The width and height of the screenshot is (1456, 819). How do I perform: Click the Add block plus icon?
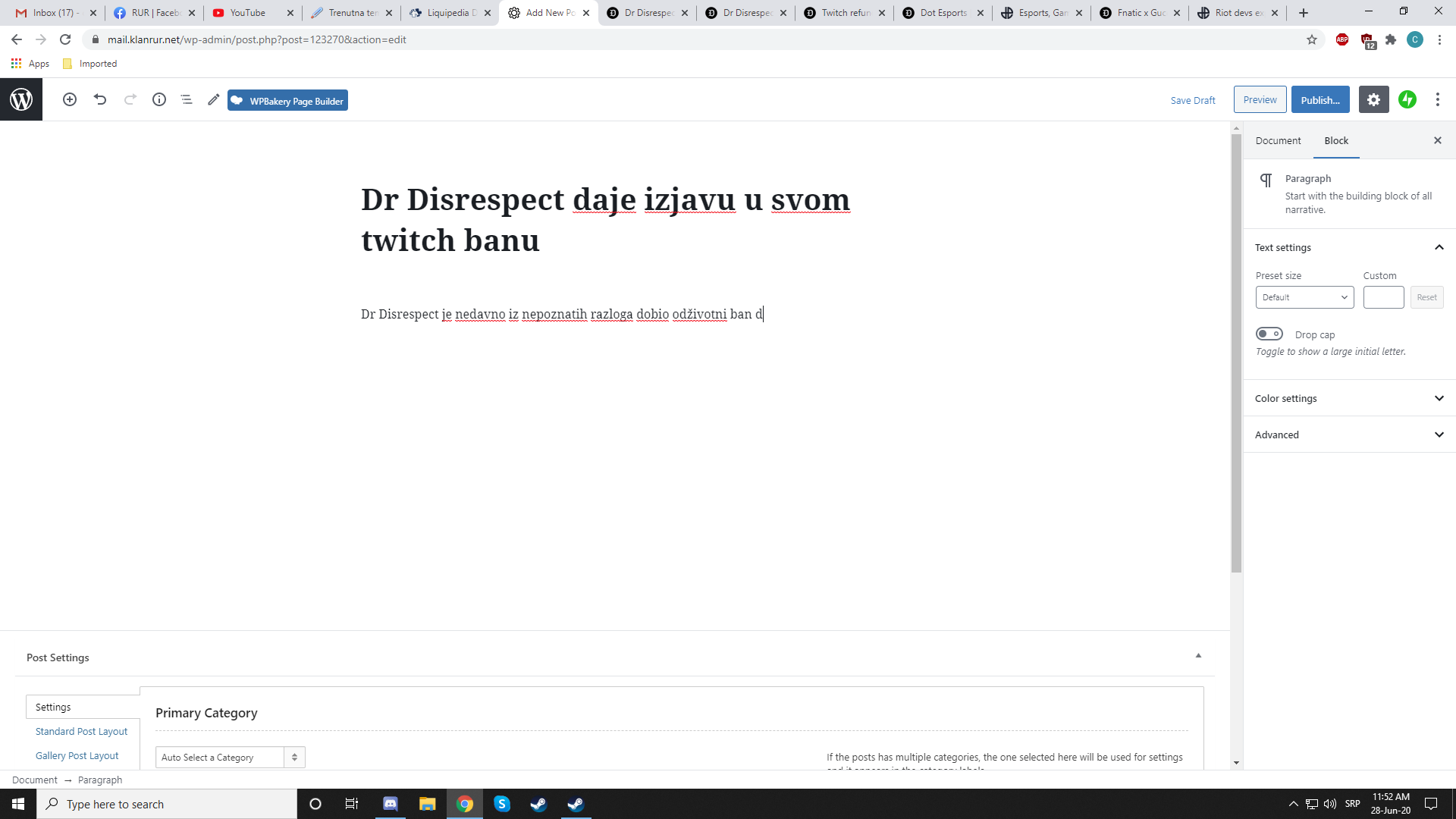pos(69,99)
